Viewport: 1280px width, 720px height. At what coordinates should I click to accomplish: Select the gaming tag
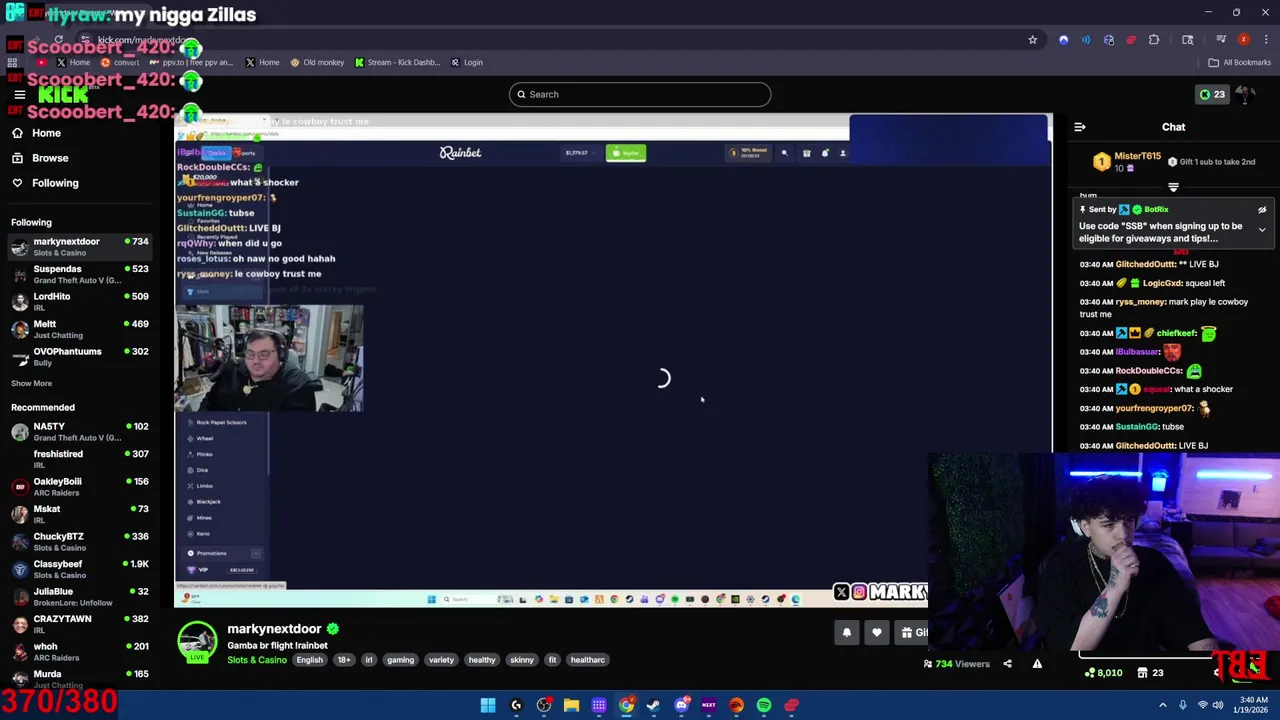(400, 660)
